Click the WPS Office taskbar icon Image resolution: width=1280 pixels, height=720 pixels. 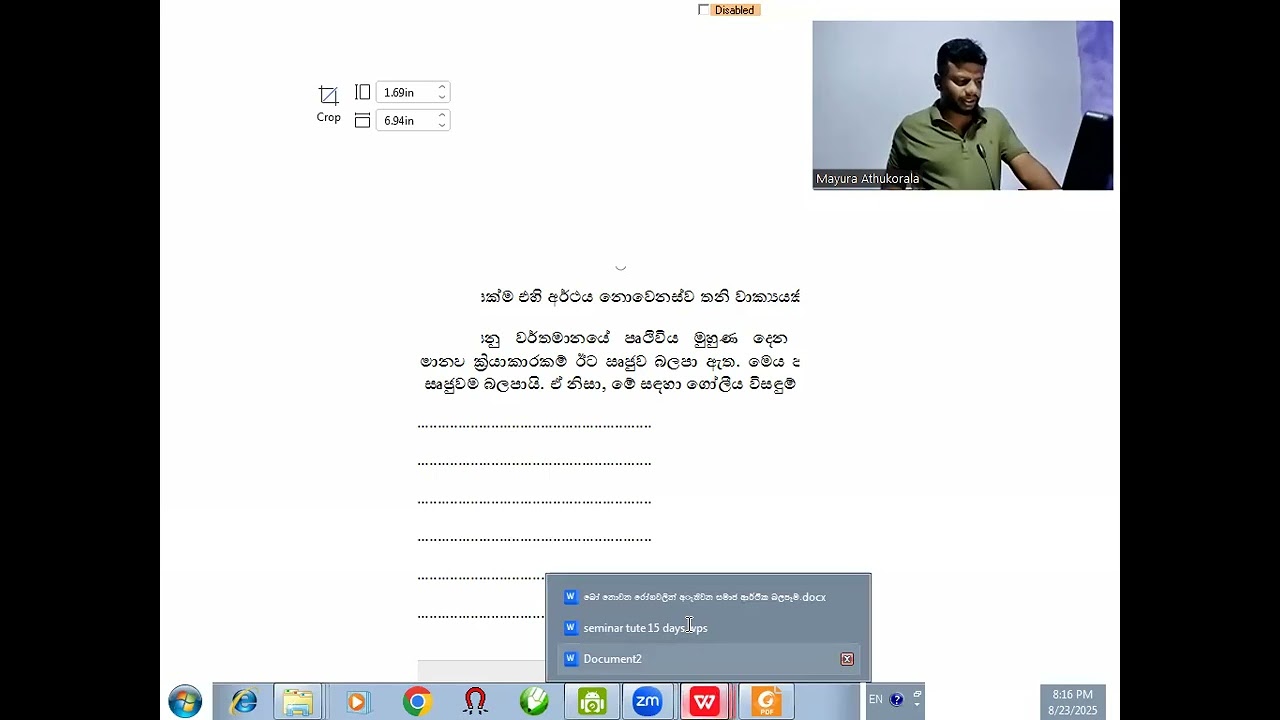705,702
